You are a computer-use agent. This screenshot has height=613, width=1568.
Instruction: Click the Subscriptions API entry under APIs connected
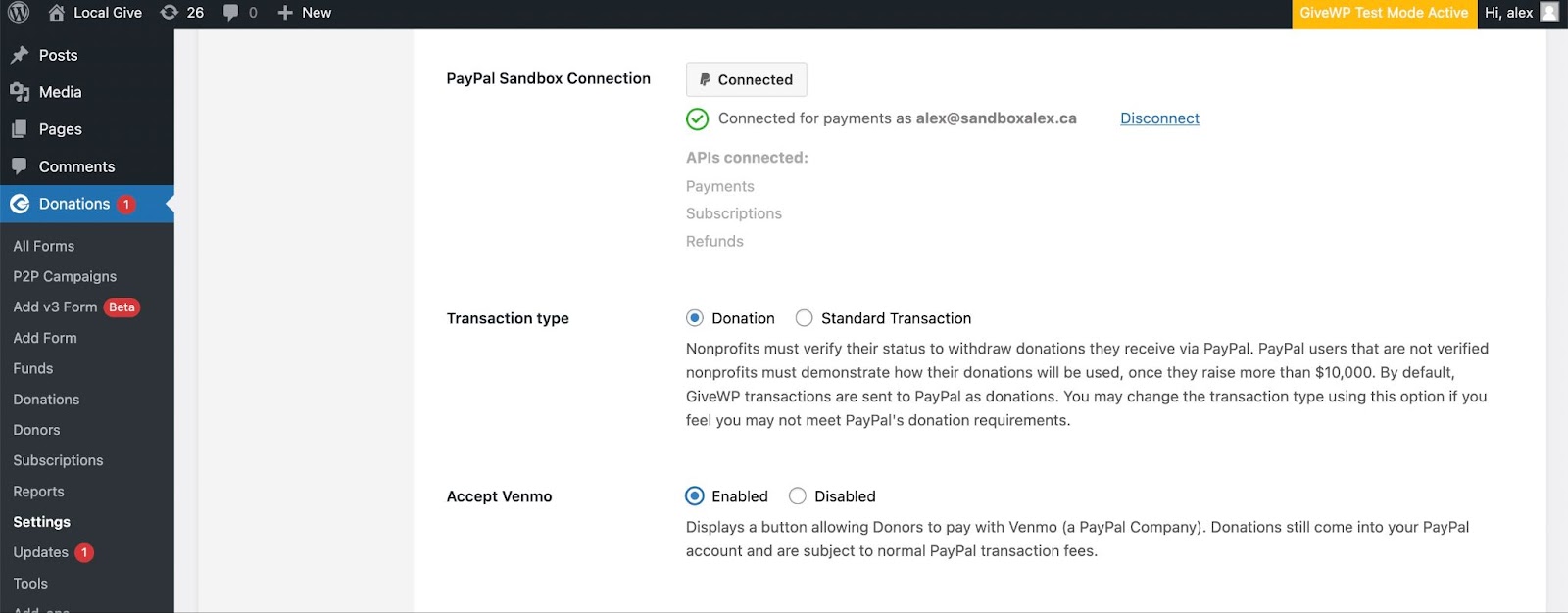[734, 213]
